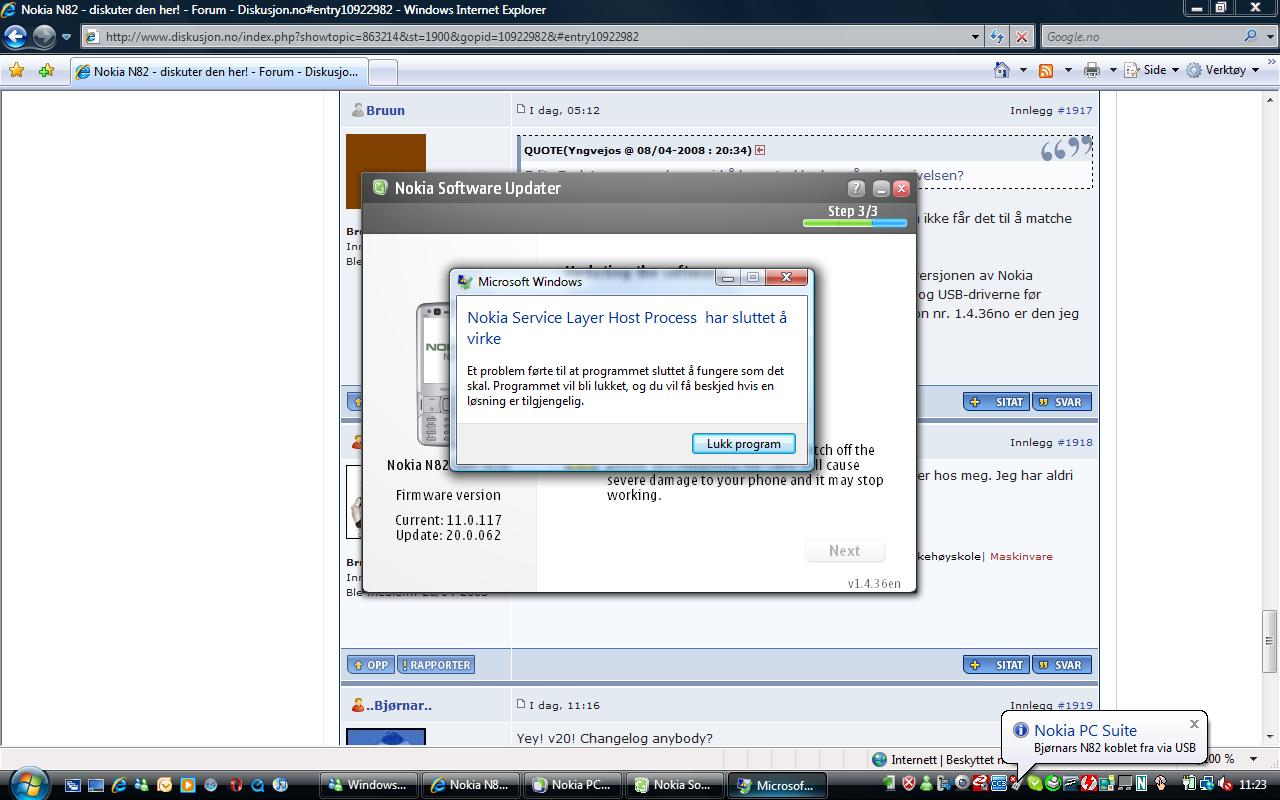Click the browser Forward arrow button

pyautogui.click(x=44, y=37)
